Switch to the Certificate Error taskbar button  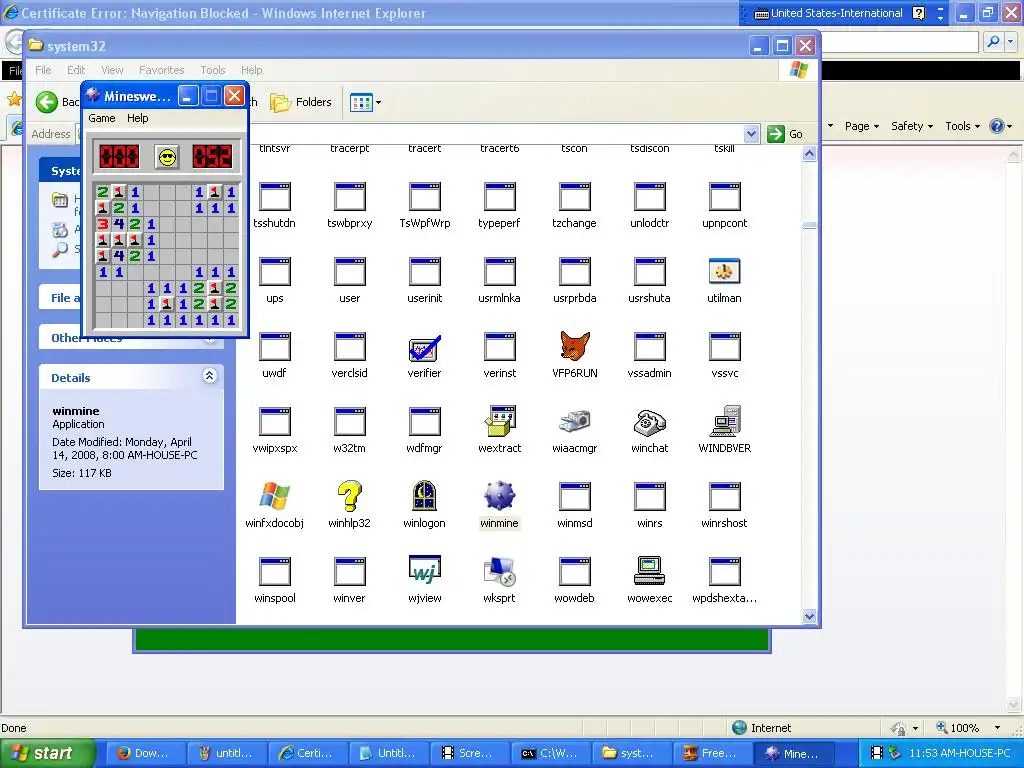(x=307, y=753)
